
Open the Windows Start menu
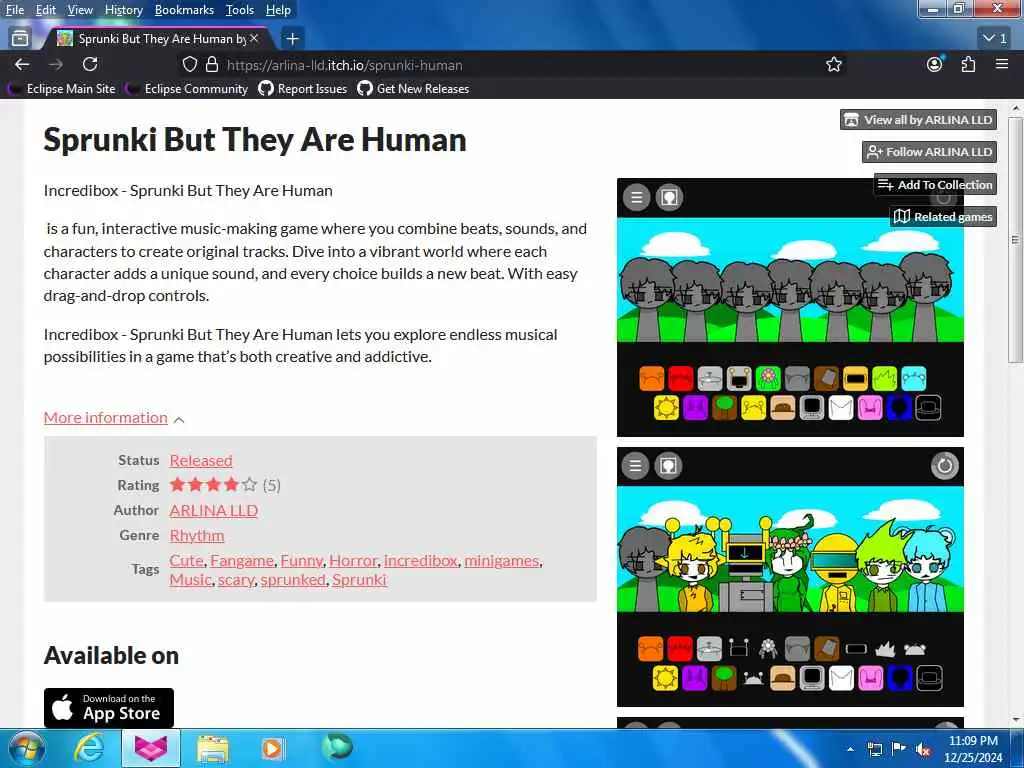point(26,748)
